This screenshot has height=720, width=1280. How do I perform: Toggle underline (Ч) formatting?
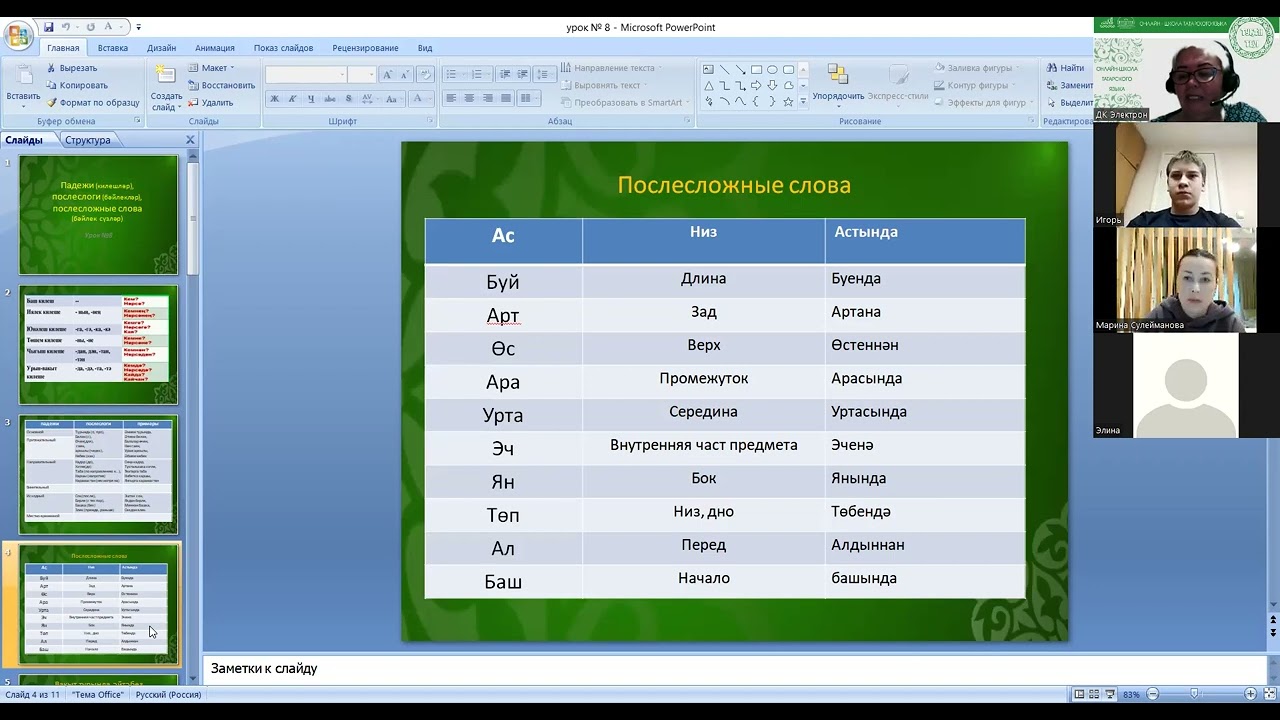click(x=311, y=99)
